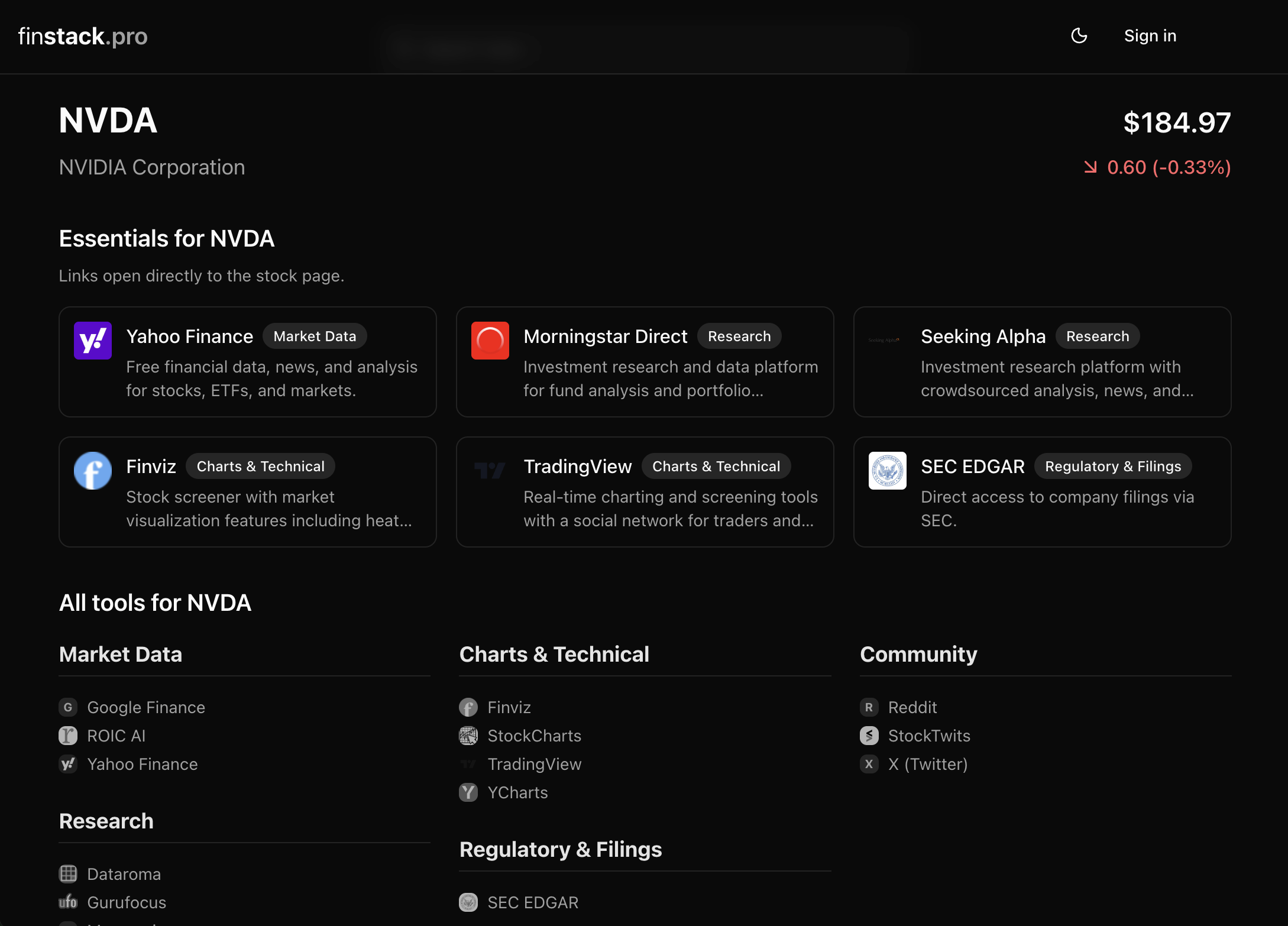
Task: Open X (Twitter) via its icon
Action: coord(869,764)
